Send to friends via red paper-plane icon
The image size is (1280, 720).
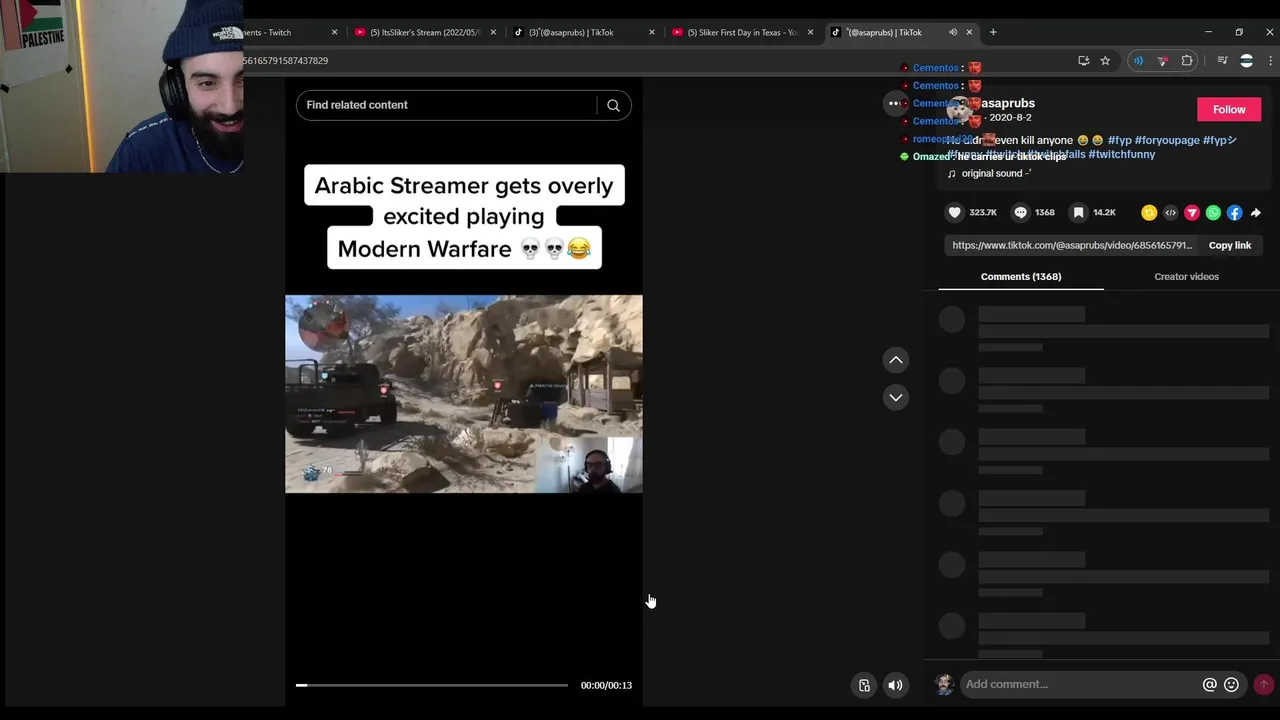[1192, 212]
